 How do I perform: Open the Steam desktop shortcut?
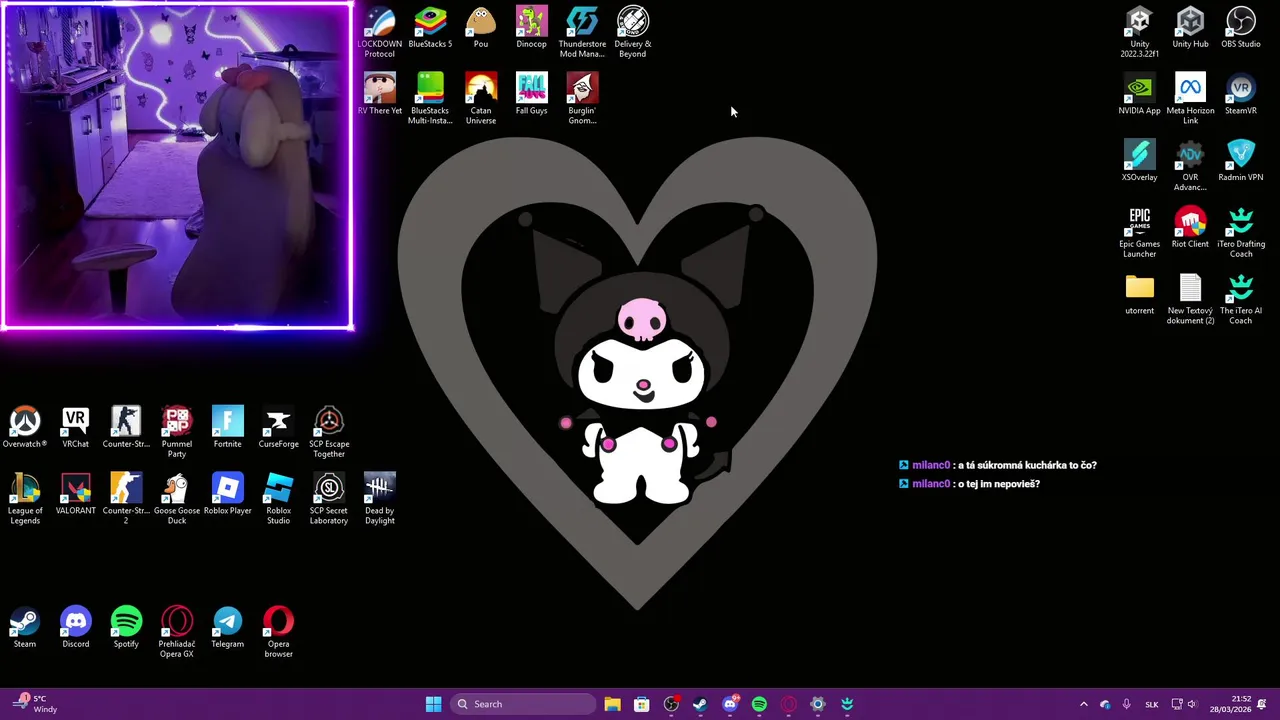25,627
